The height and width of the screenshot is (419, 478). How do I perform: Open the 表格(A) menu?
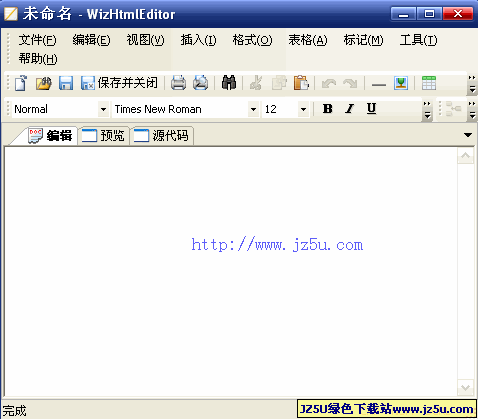point(308,40)
